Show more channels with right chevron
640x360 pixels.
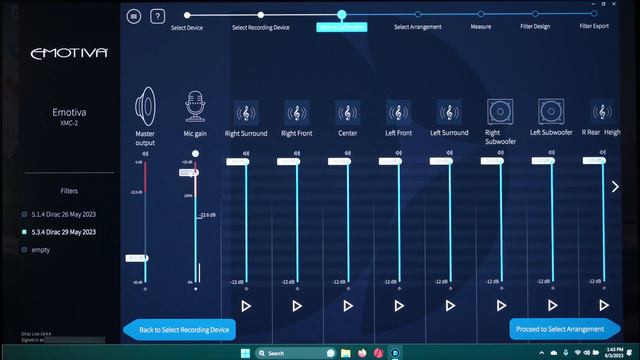pyautogui.click(x=615, y=187)
